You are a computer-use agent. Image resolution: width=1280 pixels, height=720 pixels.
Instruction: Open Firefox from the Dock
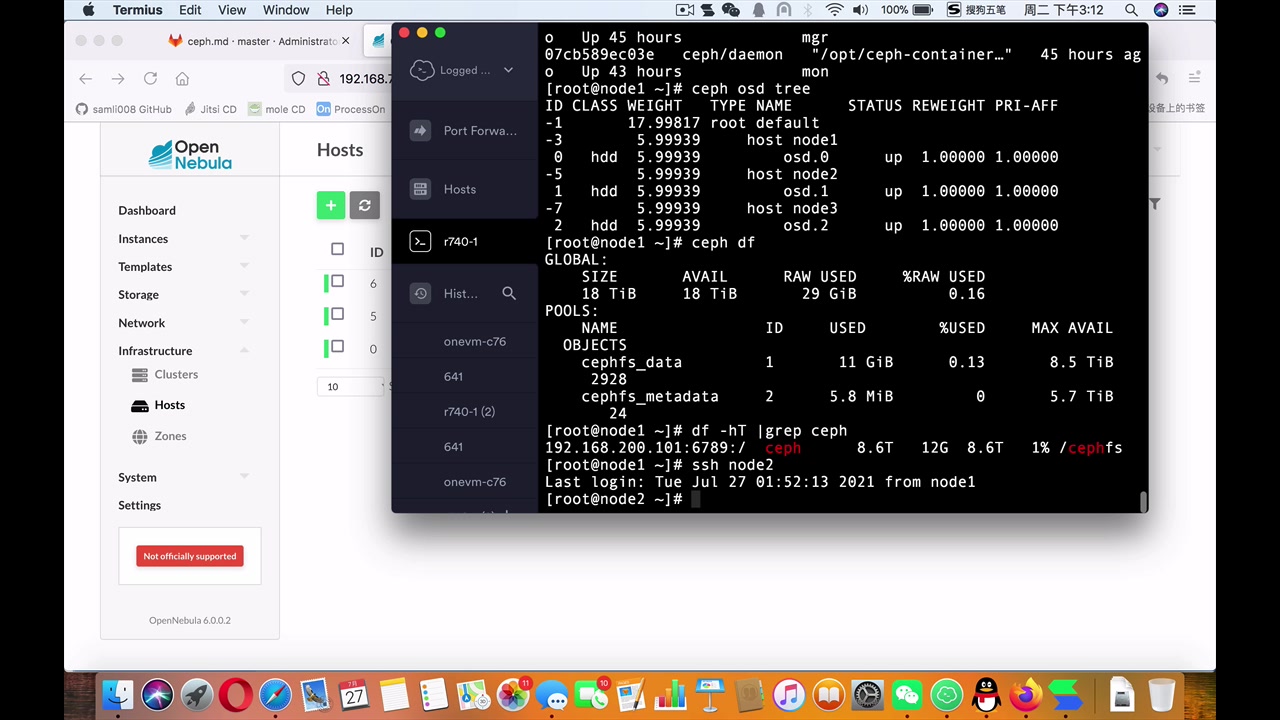pyautogui.click(x=1026, y=695)
